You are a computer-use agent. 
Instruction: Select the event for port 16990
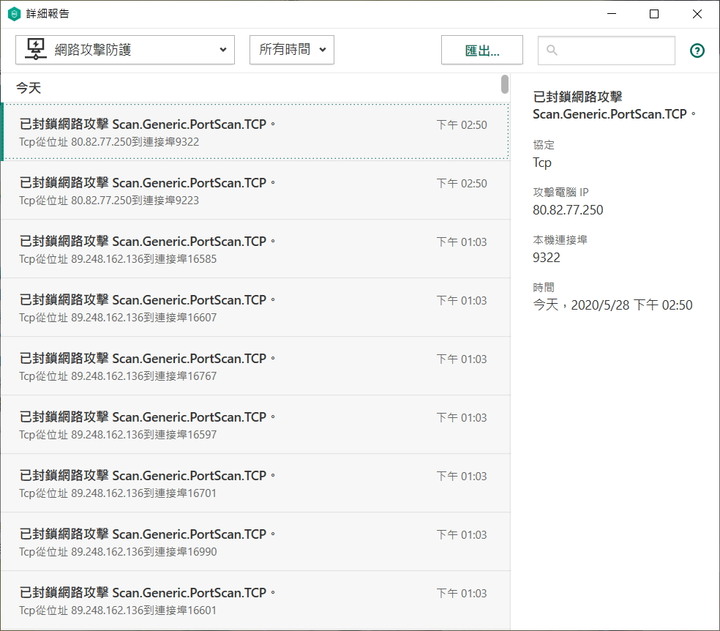pyautogui.click(x=255, y=542)
